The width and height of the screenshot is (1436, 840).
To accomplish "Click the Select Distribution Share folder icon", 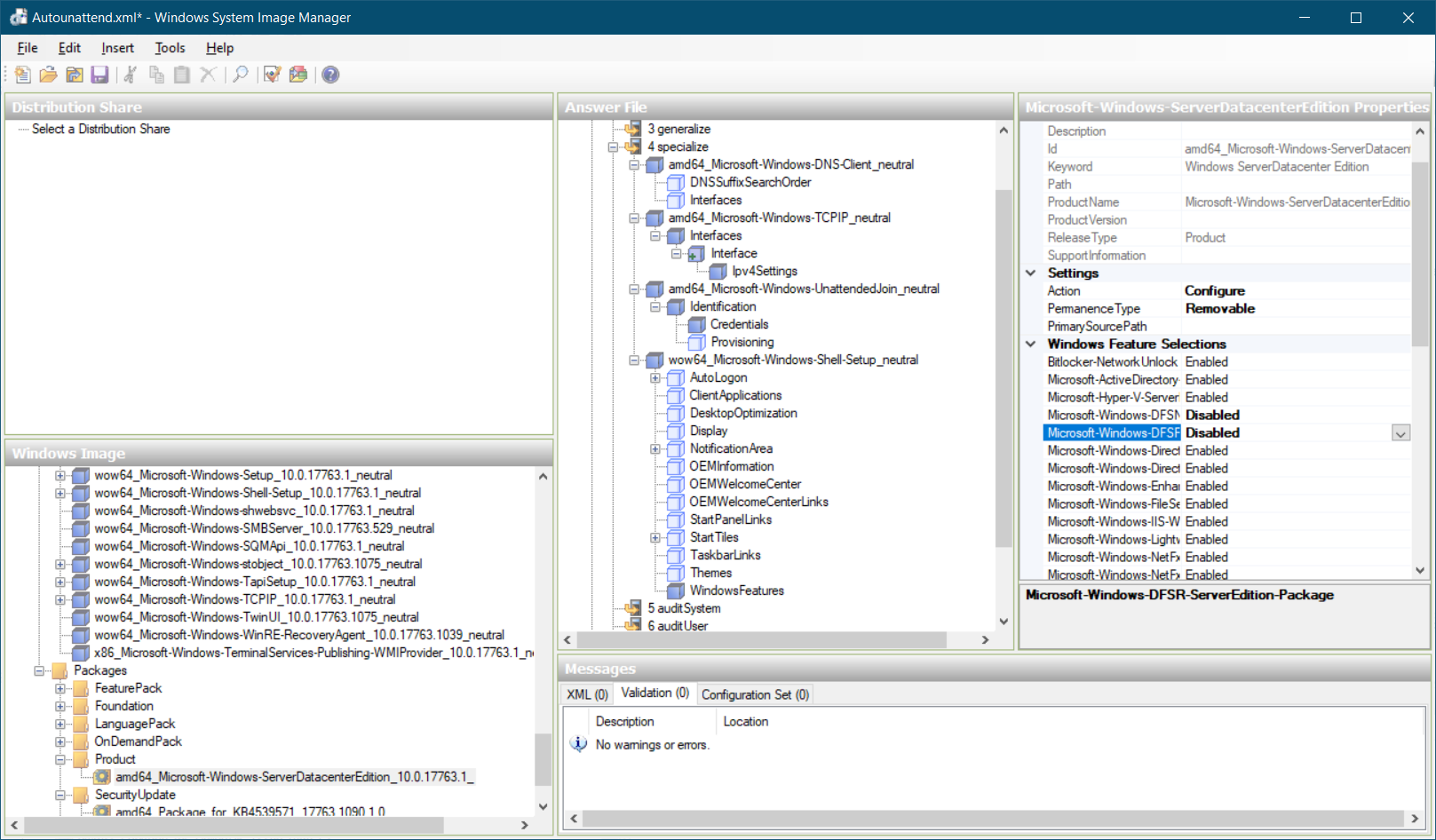I will 75,75.
